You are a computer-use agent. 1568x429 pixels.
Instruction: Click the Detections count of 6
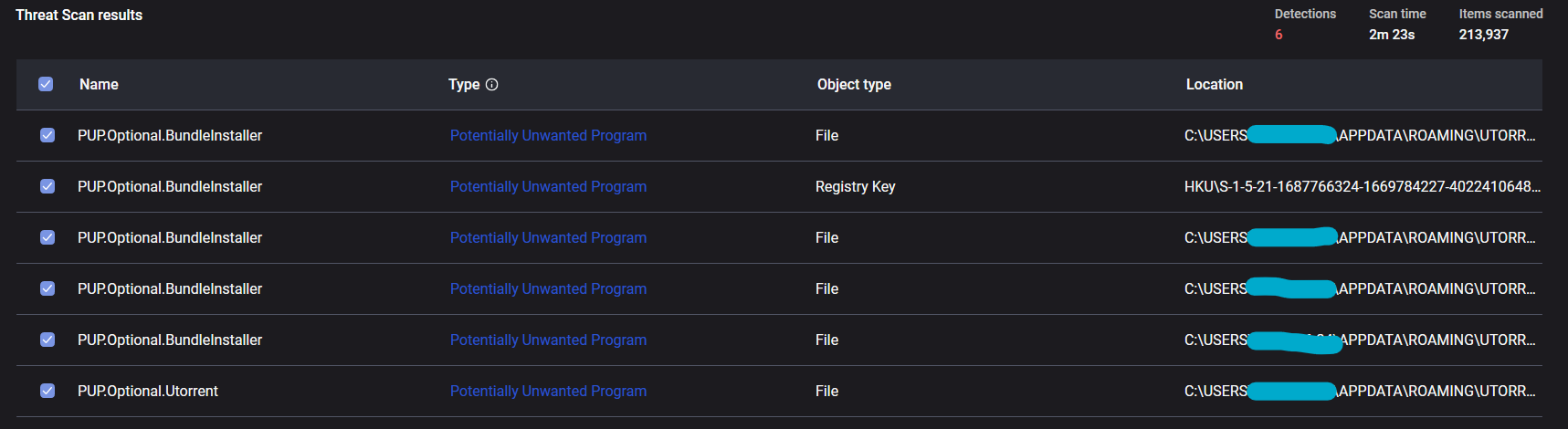coord(1279,35)
